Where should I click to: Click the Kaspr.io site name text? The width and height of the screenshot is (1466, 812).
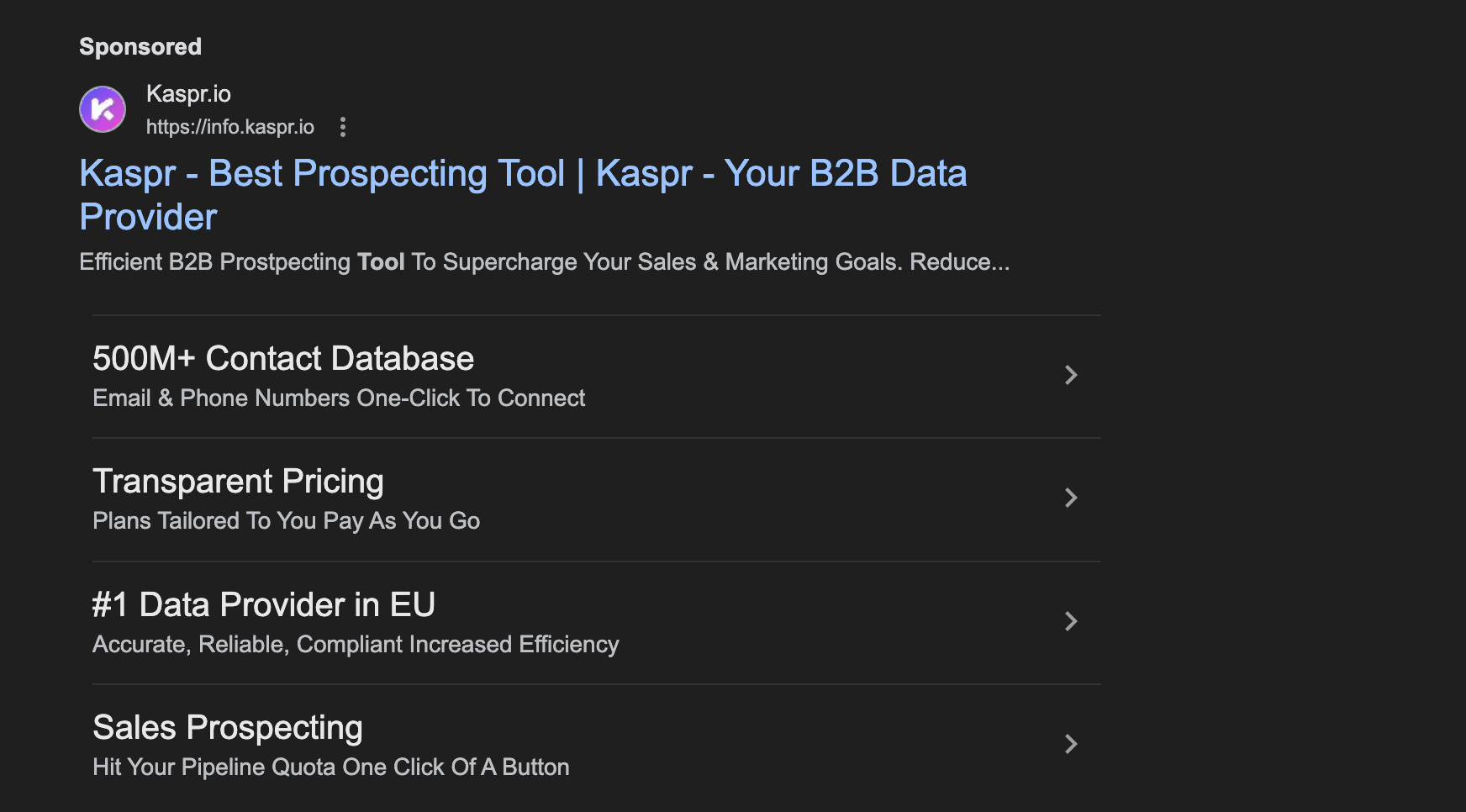(x=188, y=94)
